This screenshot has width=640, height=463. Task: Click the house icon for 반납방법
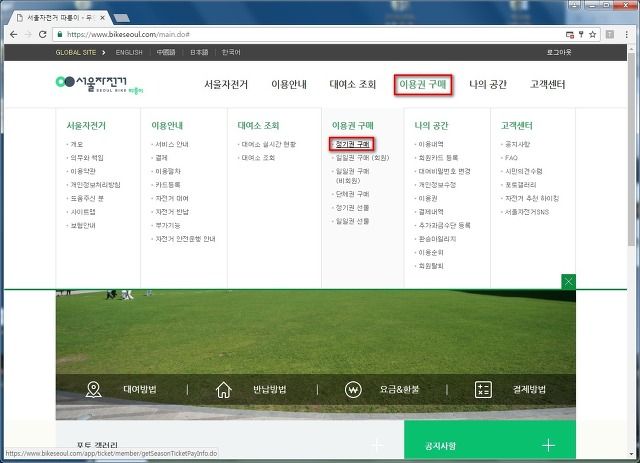tap(223, 390)
